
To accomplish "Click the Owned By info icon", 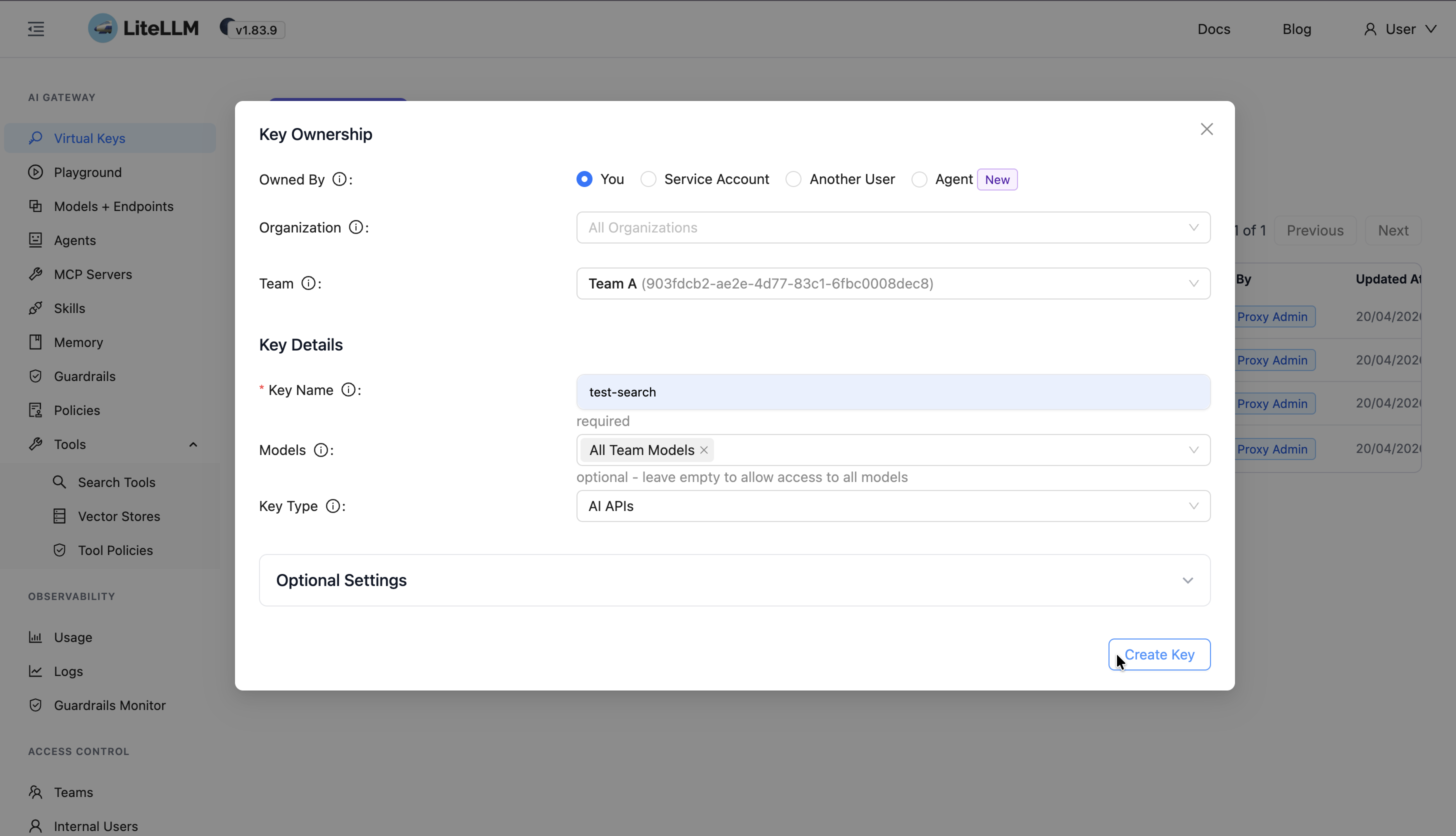I will pos(339,179).
